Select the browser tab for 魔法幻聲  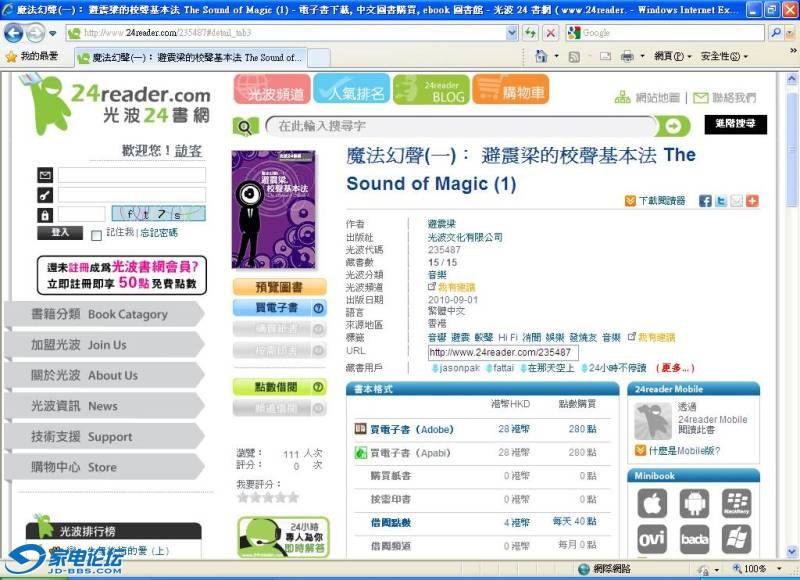pos(191,58)
